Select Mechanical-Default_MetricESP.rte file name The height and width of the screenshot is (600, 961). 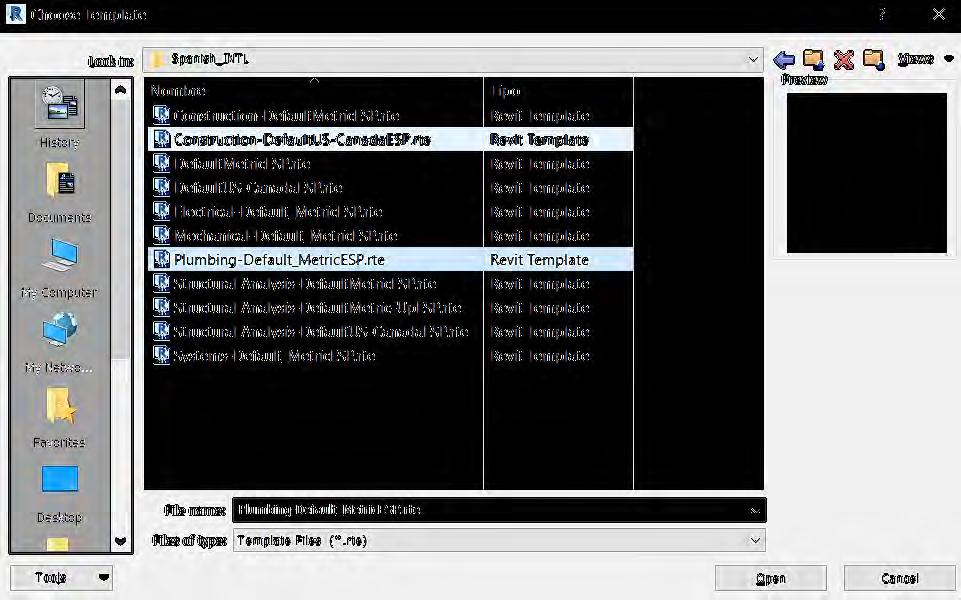[x=286, y=235]
